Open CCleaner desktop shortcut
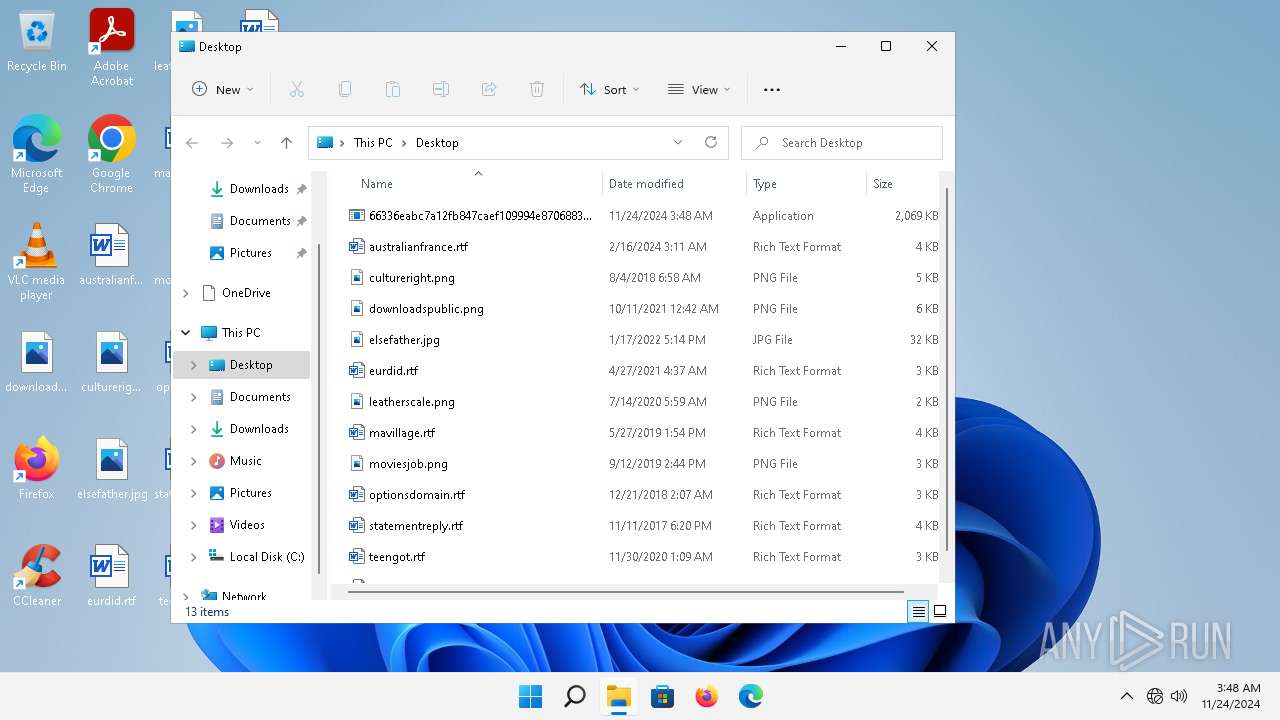The image size is (1280, 720). 37,575
